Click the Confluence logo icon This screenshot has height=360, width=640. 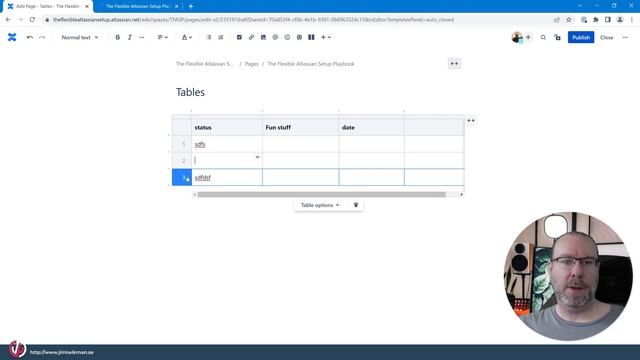point(12,37)
